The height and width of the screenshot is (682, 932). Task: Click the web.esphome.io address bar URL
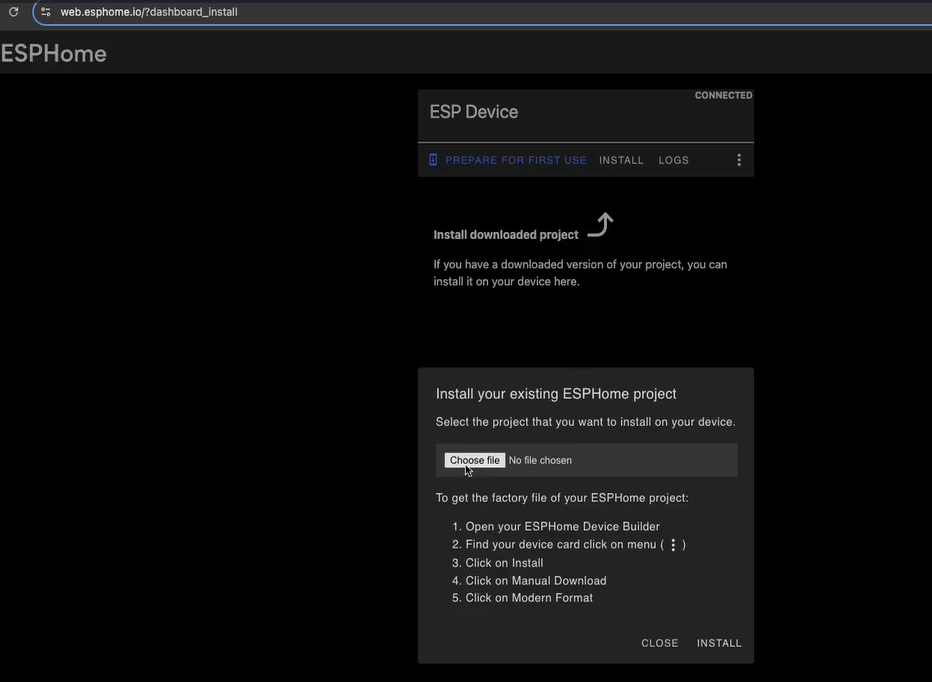click(x=149, y=12)
